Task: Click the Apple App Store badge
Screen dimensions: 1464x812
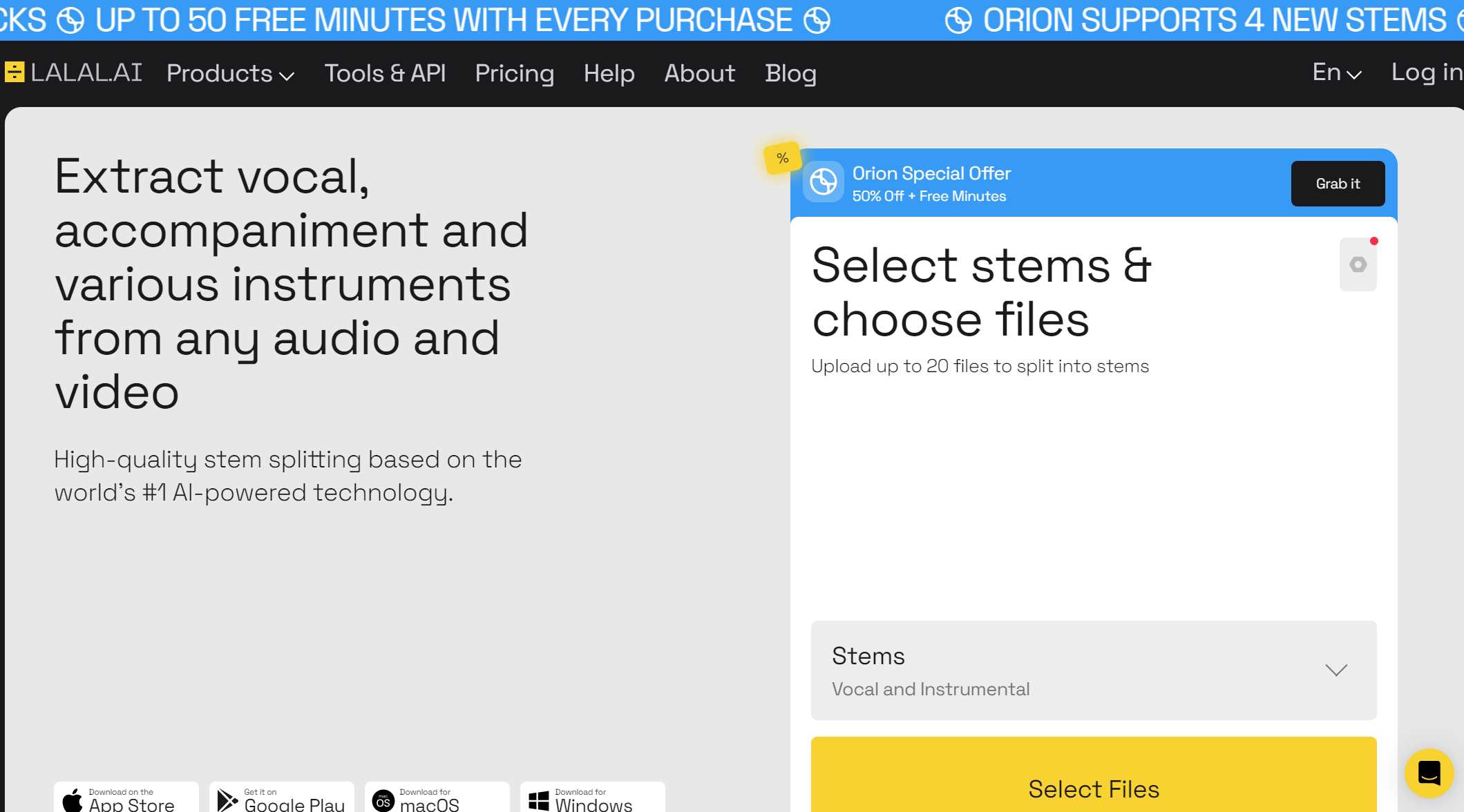Action: coord(126,798)
